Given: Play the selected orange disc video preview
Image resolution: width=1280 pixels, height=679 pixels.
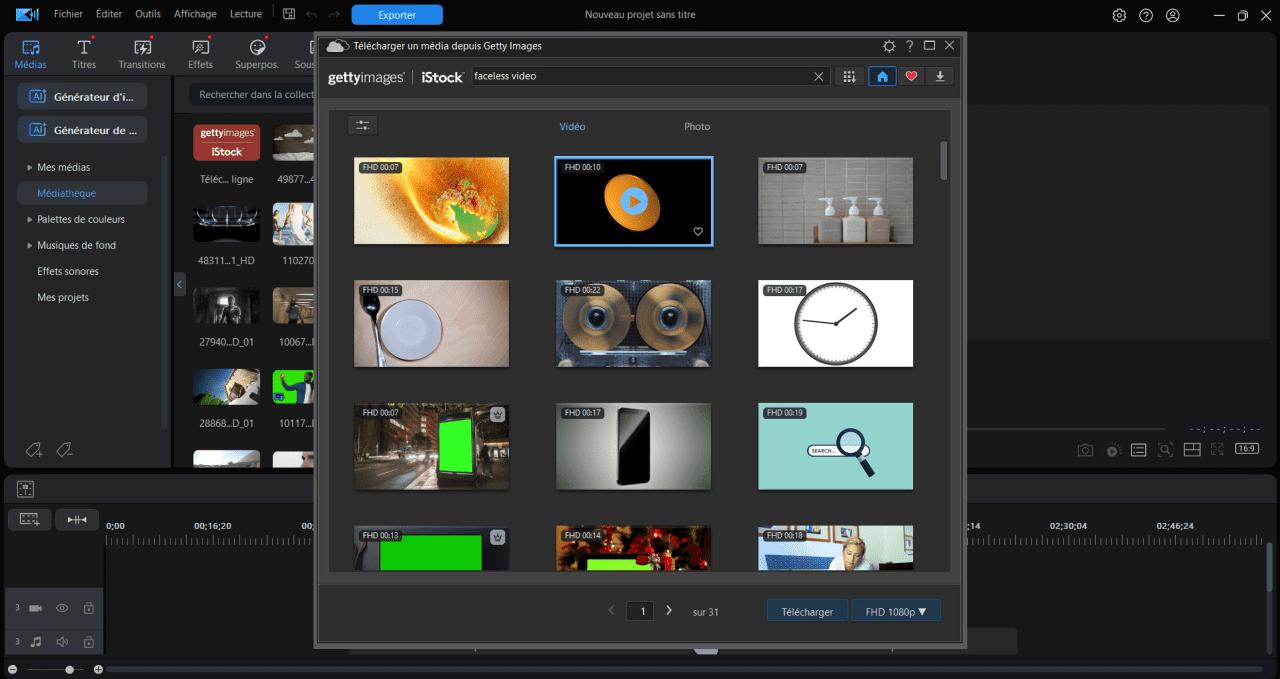Looking at the screenshot, I should (633, 201).
